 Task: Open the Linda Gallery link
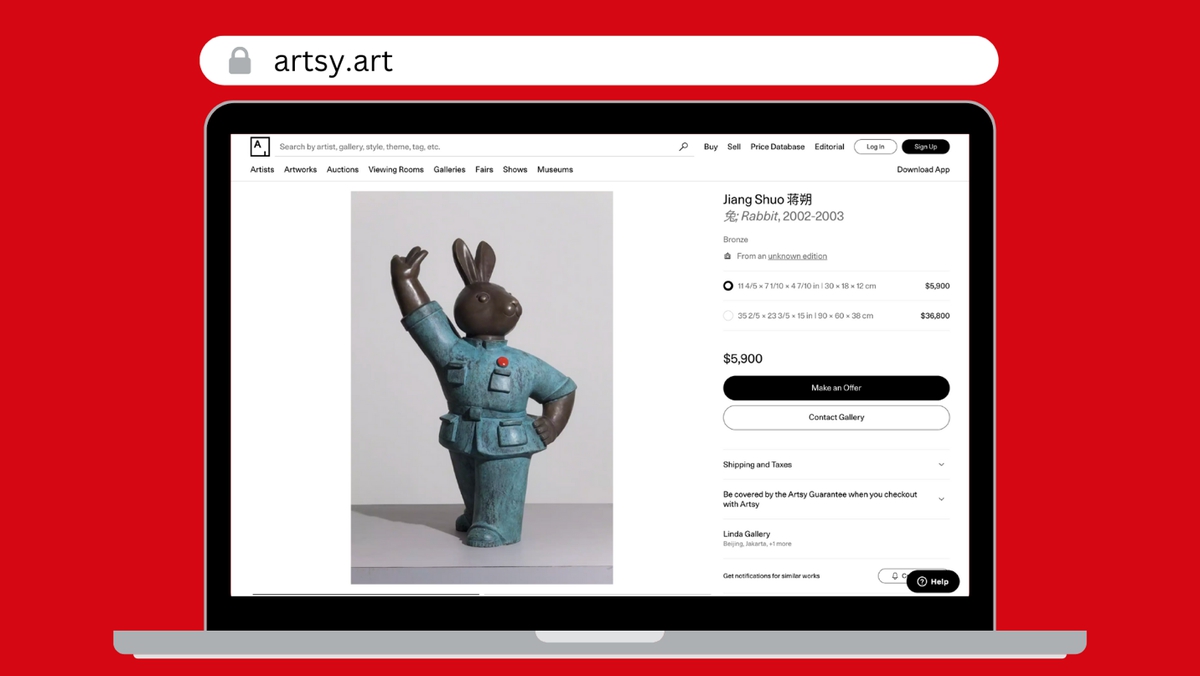[x=746, y=534]
